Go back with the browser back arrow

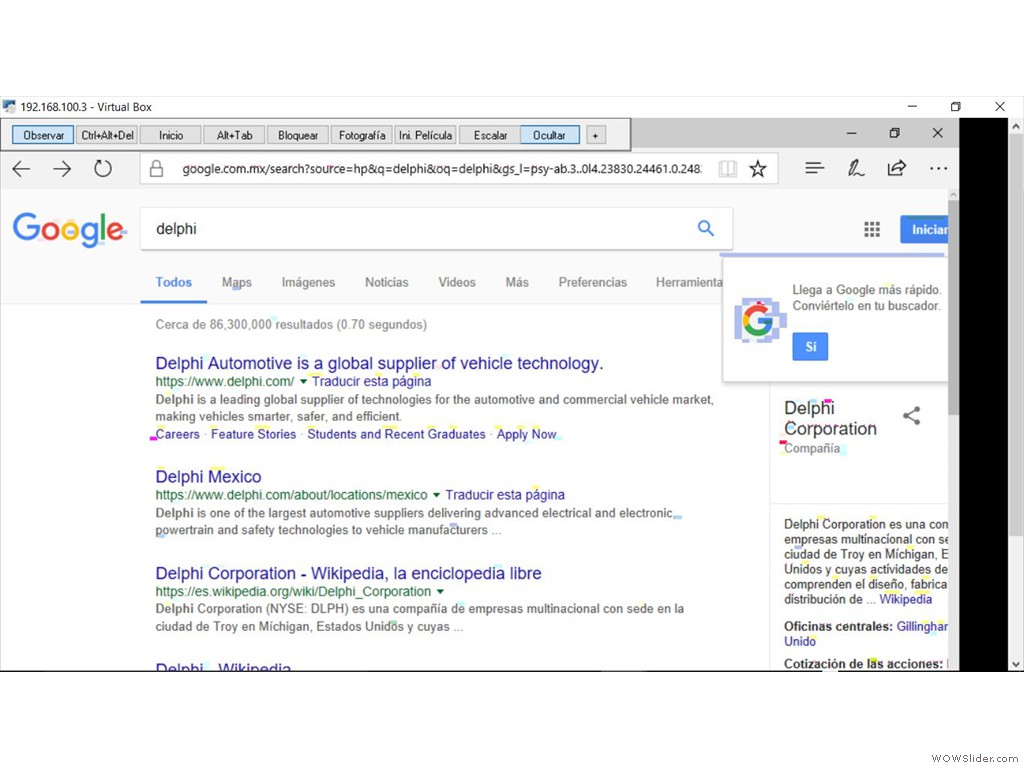click(21, 169)
